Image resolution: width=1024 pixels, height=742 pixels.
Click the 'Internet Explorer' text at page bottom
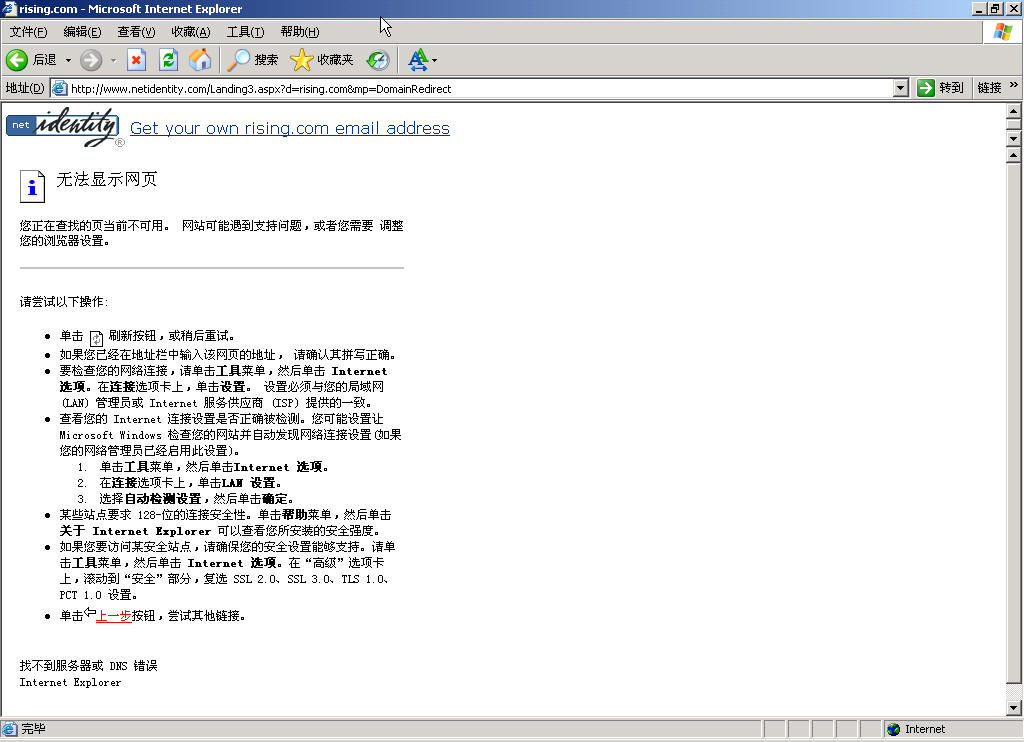tap(70, 682)
